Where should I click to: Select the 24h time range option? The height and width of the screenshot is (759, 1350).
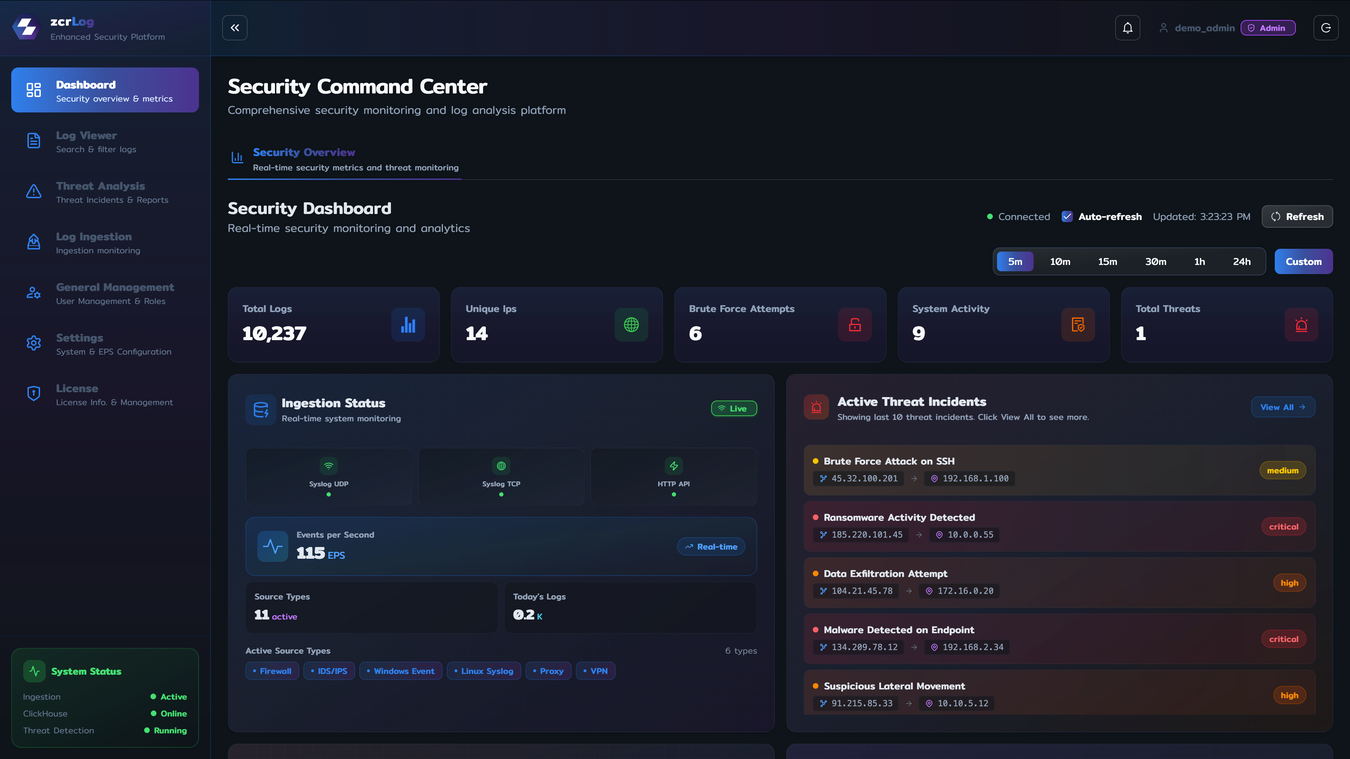point(1241,262)
